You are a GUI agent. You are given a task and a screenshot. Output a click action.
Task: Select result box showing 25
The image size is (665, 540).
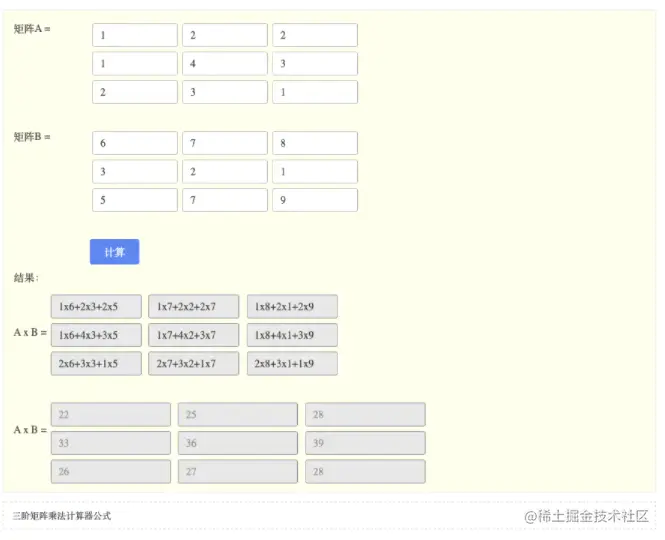[238, 414]
